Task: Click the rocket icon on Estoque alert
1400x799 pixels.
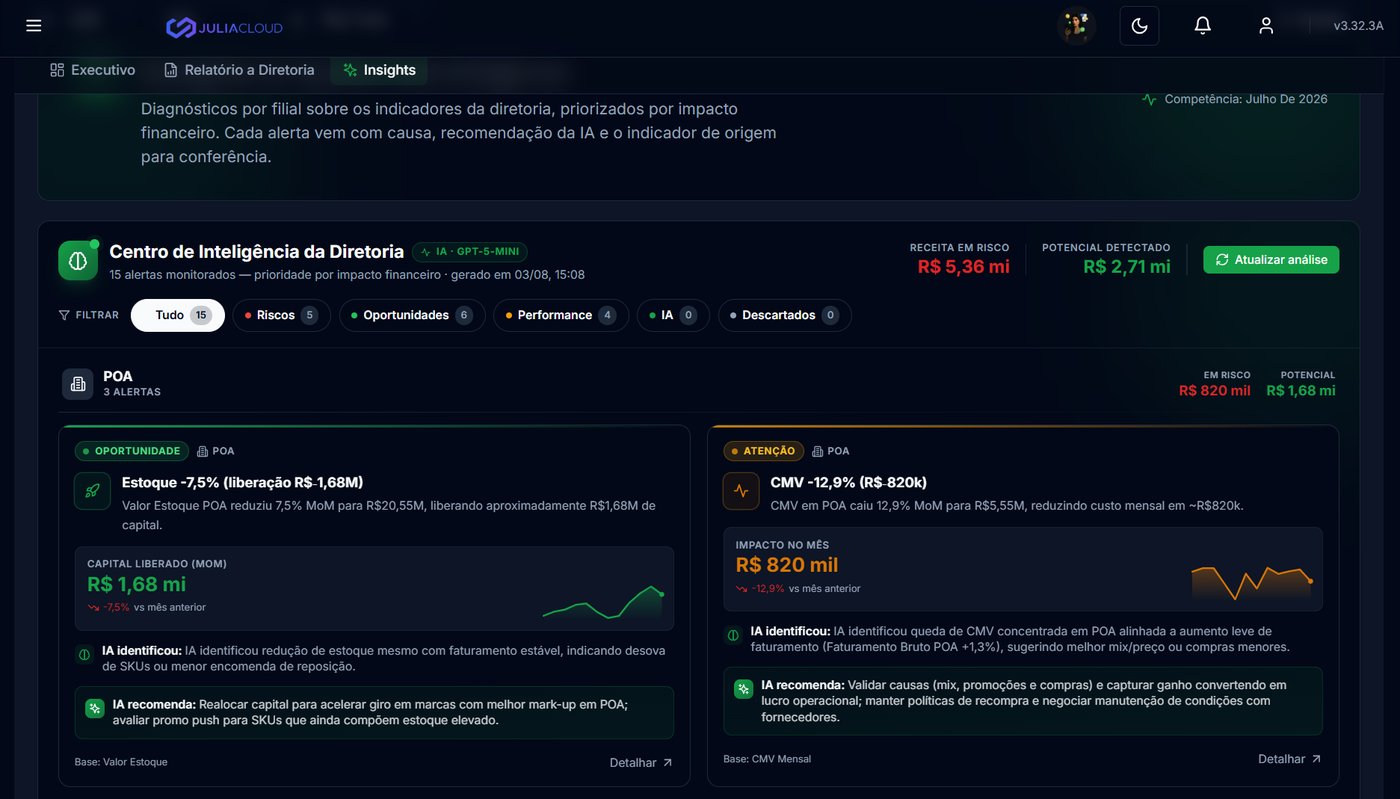Action: coord(92,491)
